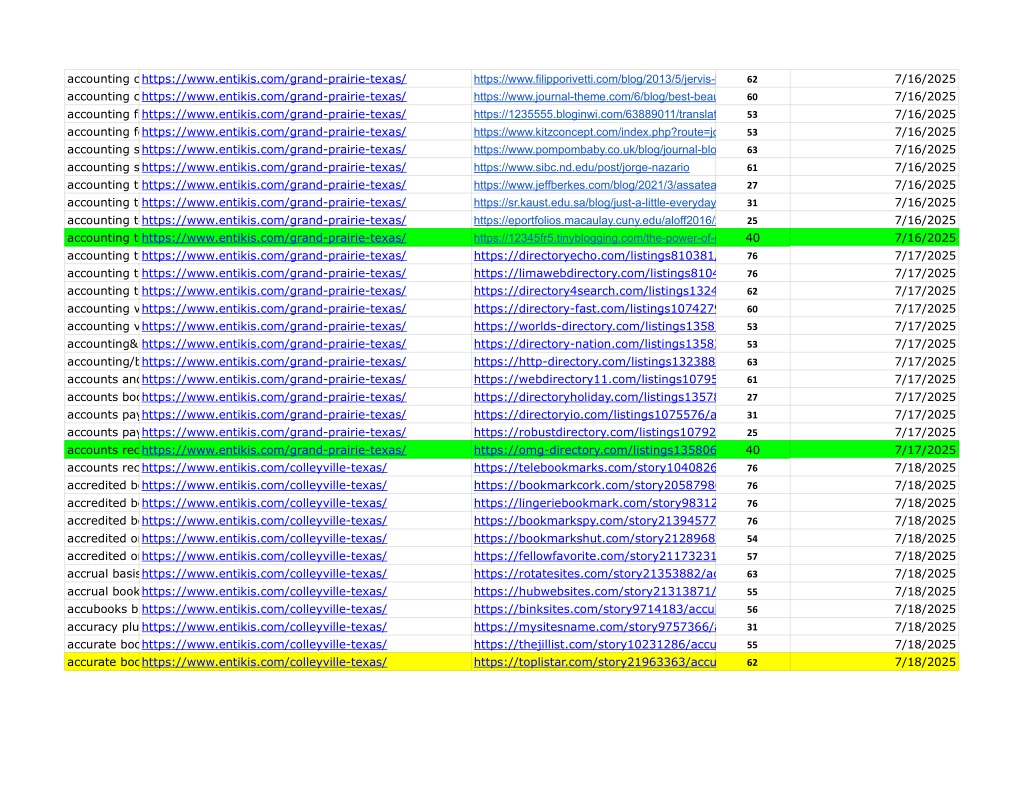Open entikis colleyville link in telebookmarks row
The width and height of the screenshot is (1024, 791).
[x=264, y=467]
